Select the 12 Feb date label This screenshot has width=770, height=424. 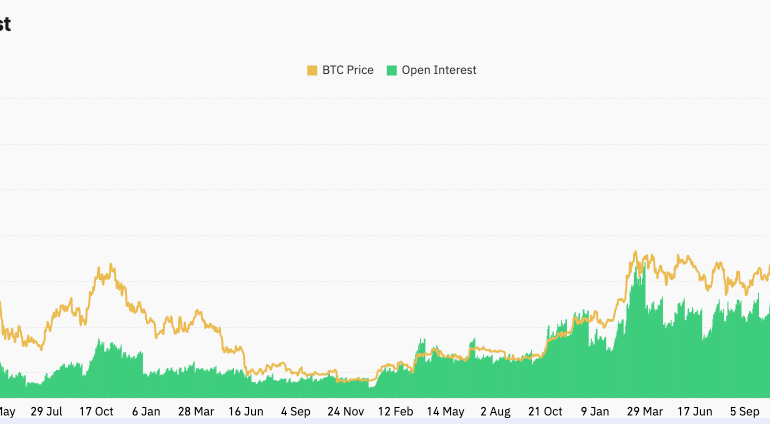point(396,411)
